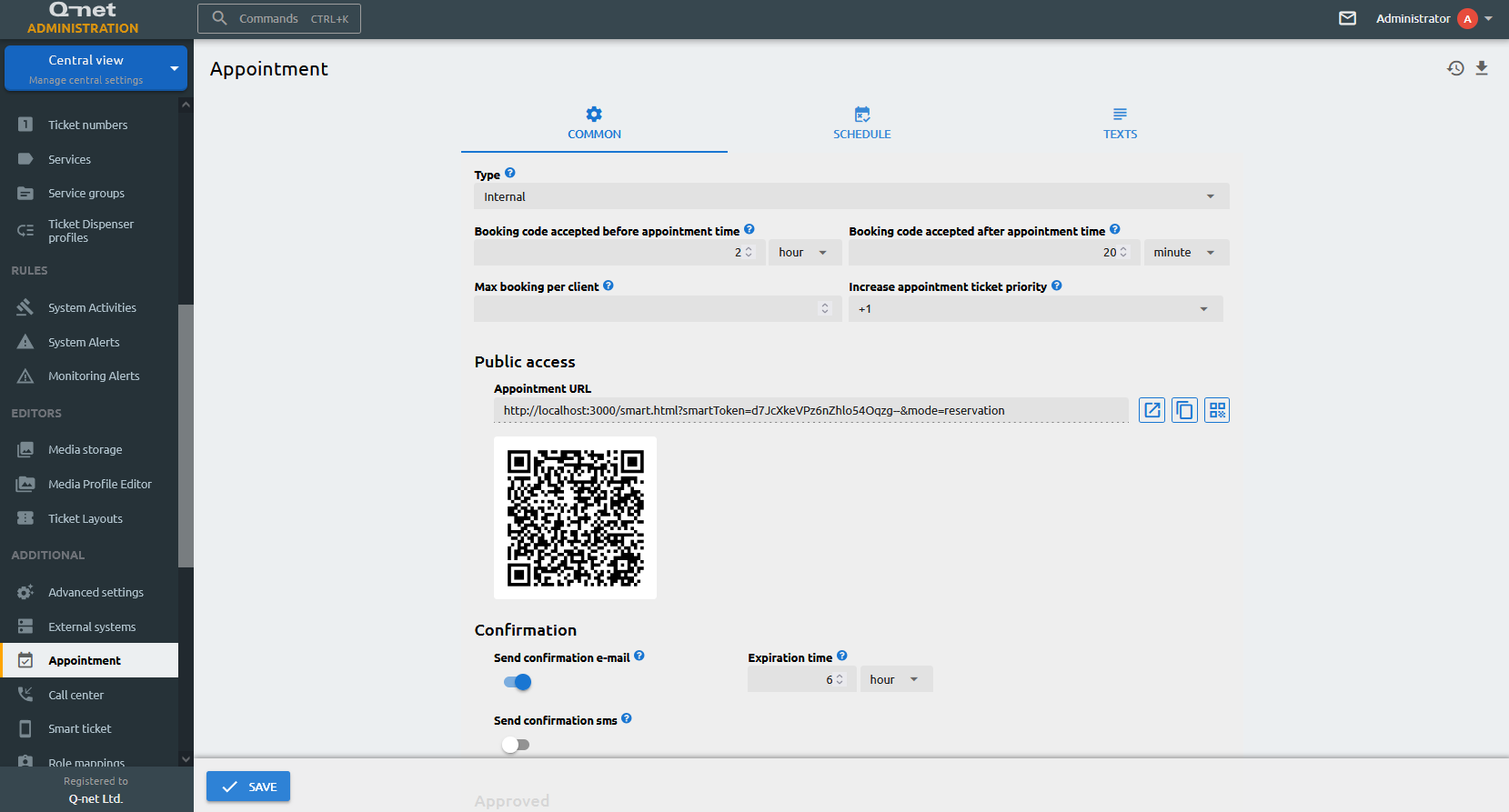
Task: Switch to the SCHEDULE tab
Action: click(x=861, y=124)
